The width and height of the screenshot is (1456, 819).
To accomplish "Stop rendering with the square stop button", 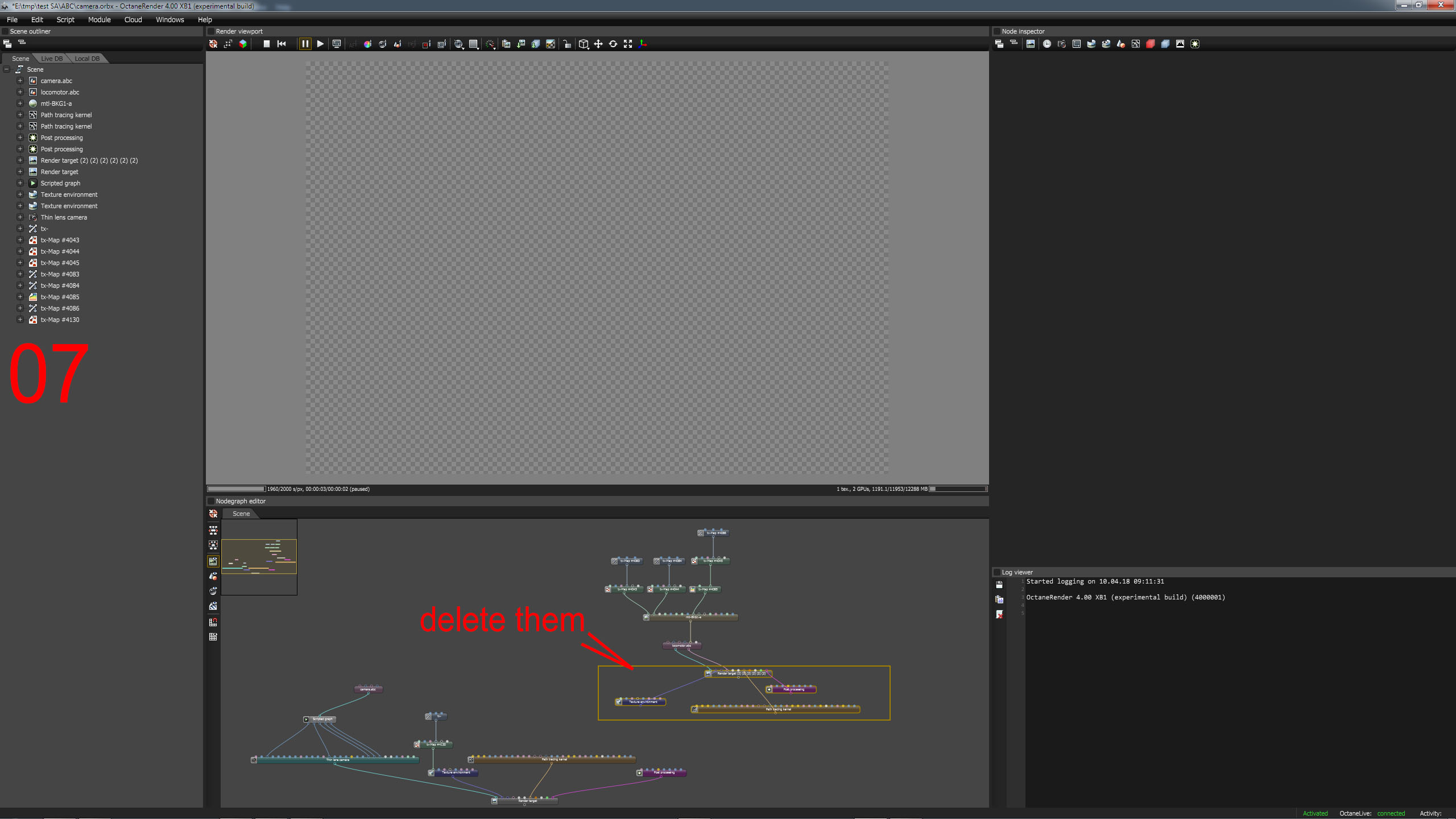I will coord(266,44).
